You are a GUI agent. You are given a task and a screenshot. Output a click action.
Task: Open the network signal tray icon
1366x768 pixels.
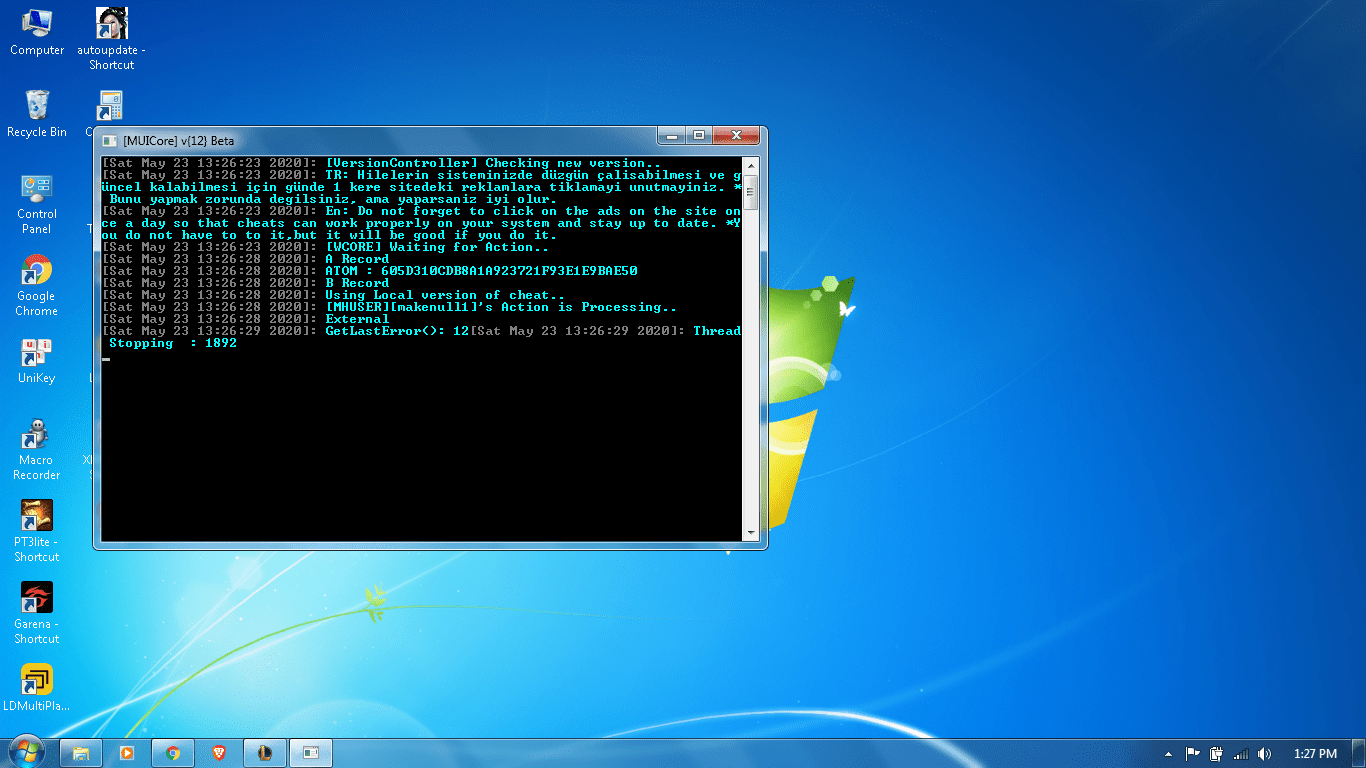coord(1241,753)
